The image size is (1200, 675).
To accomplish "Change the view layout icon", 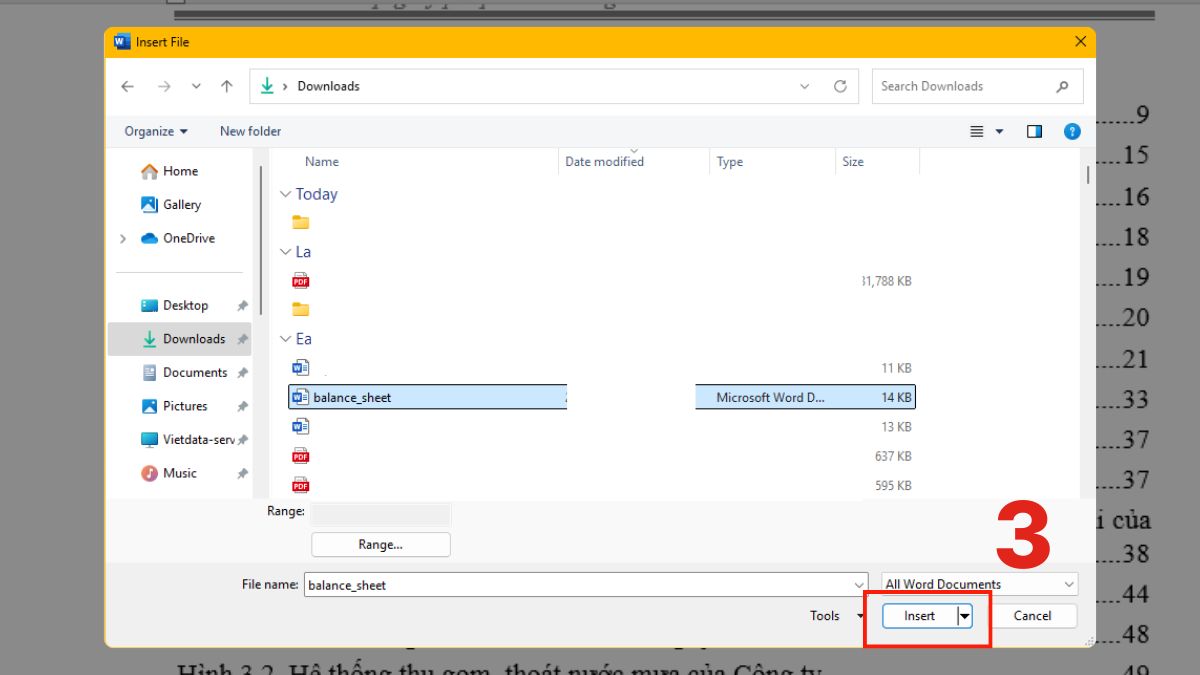I will click(x=977, y=131).
